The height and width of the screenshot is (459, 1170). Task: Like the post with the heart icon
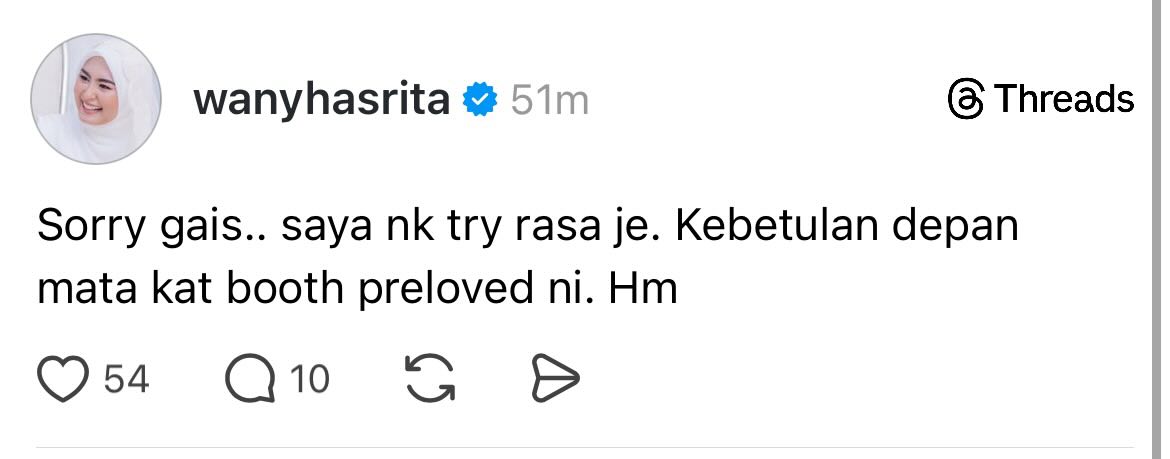tap(64, 380)
